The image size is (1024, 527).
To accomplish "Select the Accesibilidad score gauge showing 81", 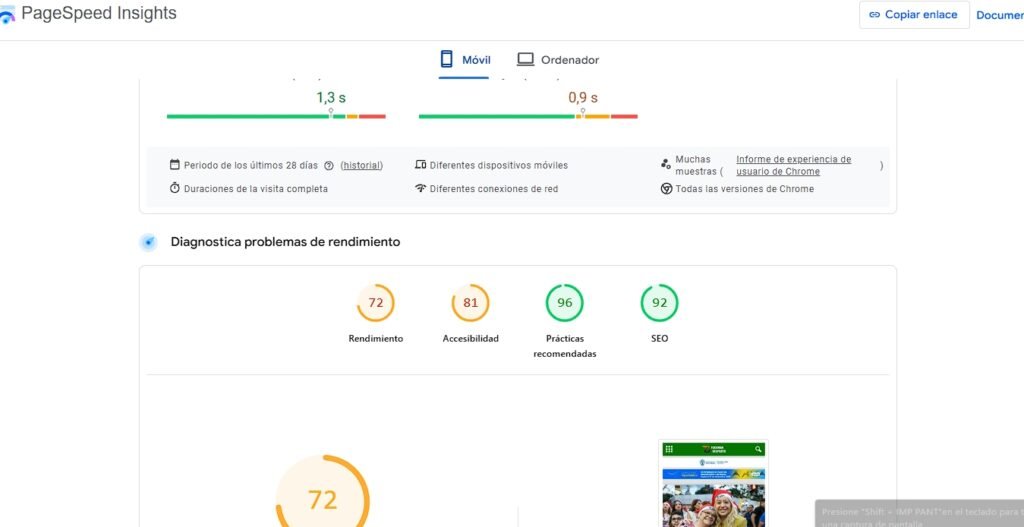I will (x=470, y=302).
